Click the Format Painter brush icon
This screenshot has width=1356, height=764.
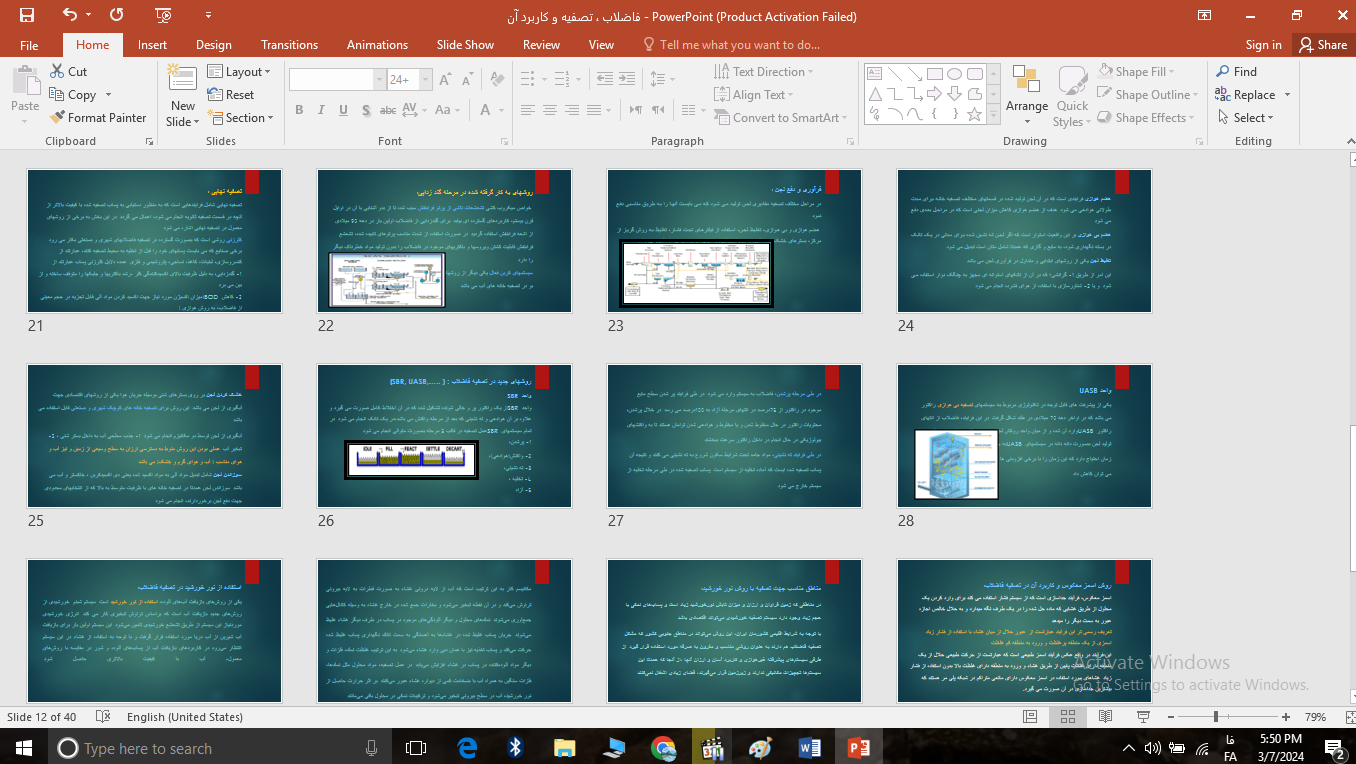tap(58, 118)
